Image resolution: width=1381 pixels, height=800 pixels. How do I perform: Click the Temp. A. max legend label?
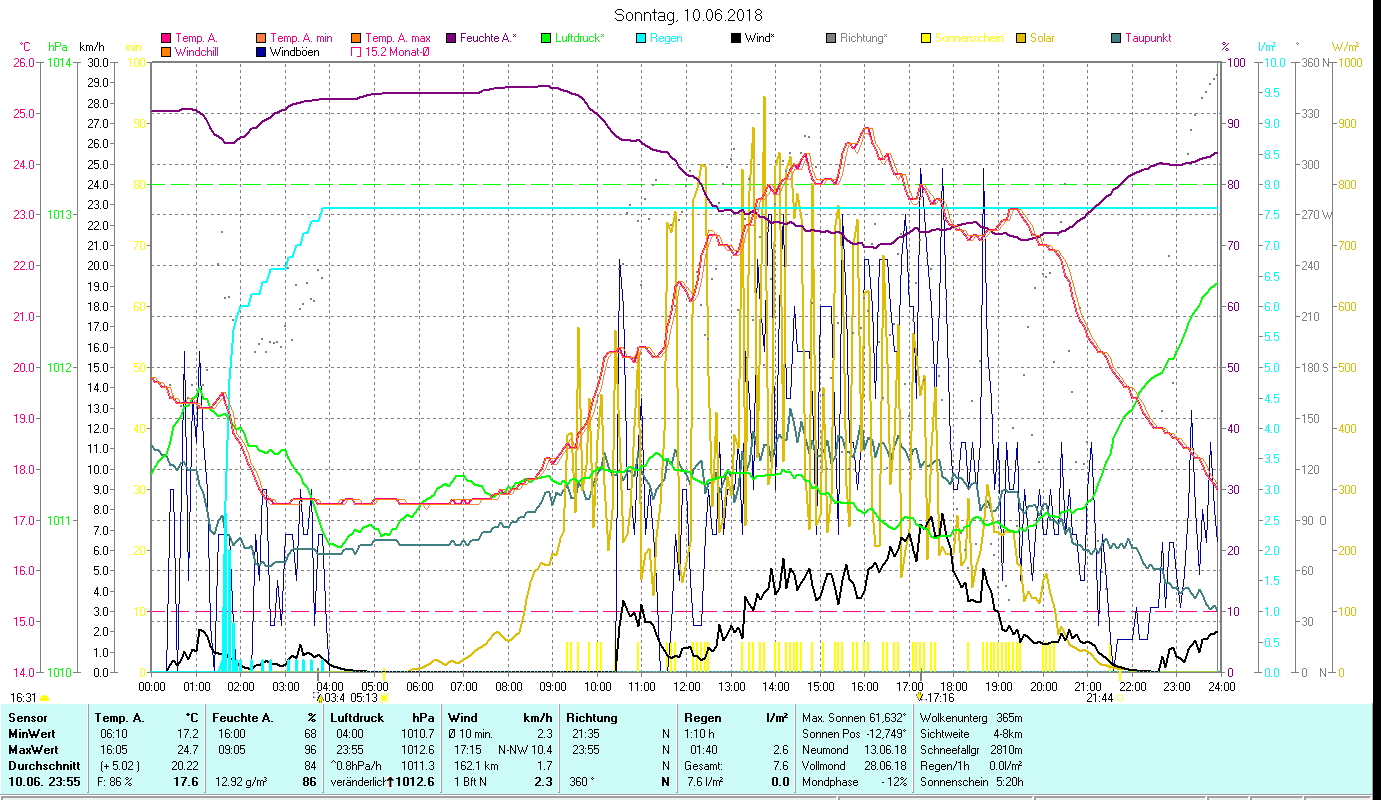point(398,38)
